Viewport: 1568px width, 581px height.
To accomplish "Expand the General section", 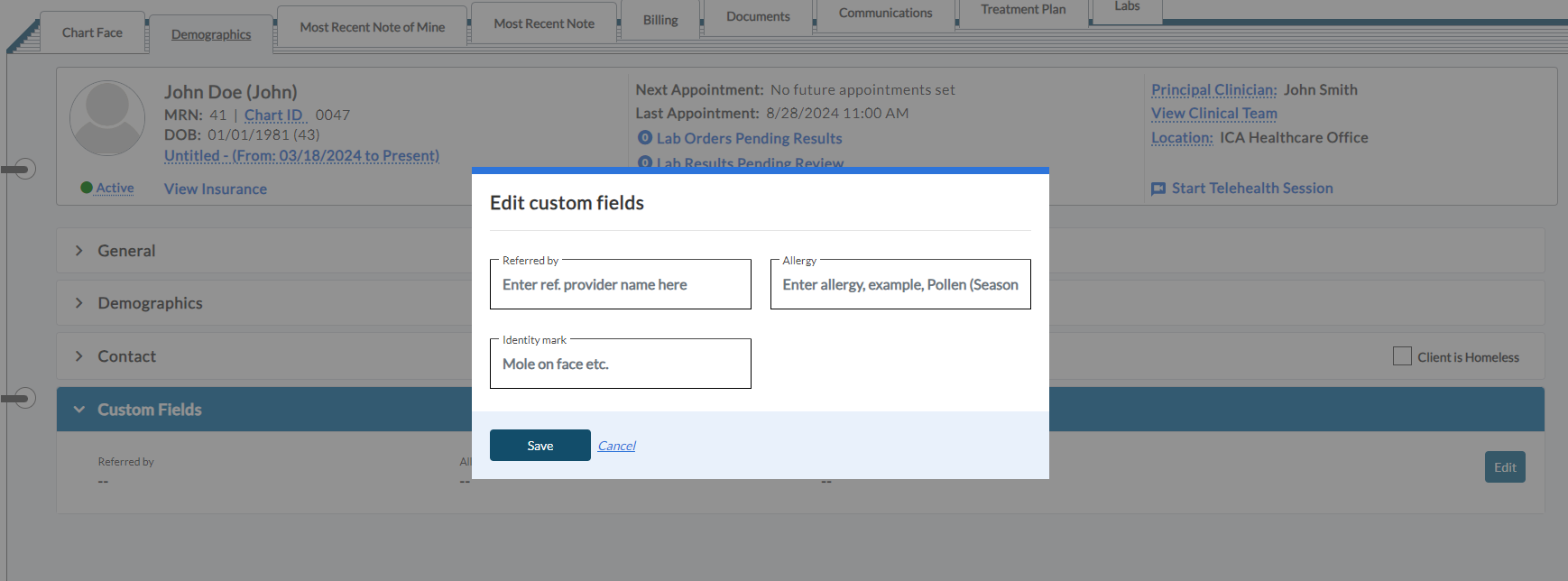I will point(79,251).
